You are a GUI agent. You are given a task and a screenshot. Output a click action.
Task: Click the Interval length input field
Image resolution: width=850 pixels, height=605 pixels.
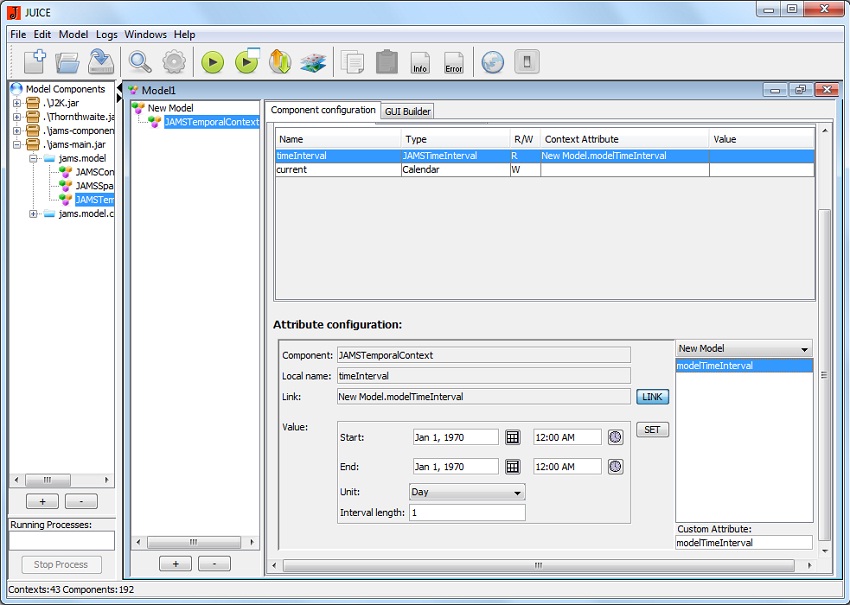467,512
